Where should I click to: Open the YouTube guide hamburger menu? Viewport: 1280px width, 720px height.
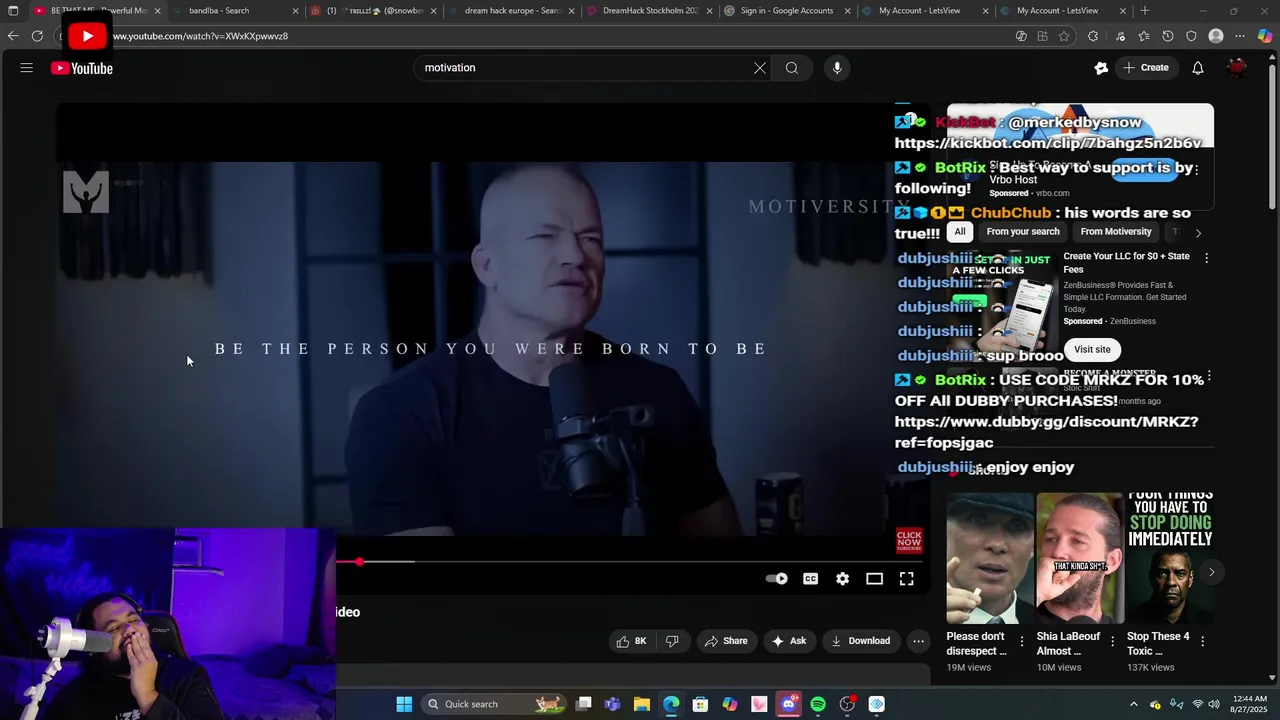point(27,68)
